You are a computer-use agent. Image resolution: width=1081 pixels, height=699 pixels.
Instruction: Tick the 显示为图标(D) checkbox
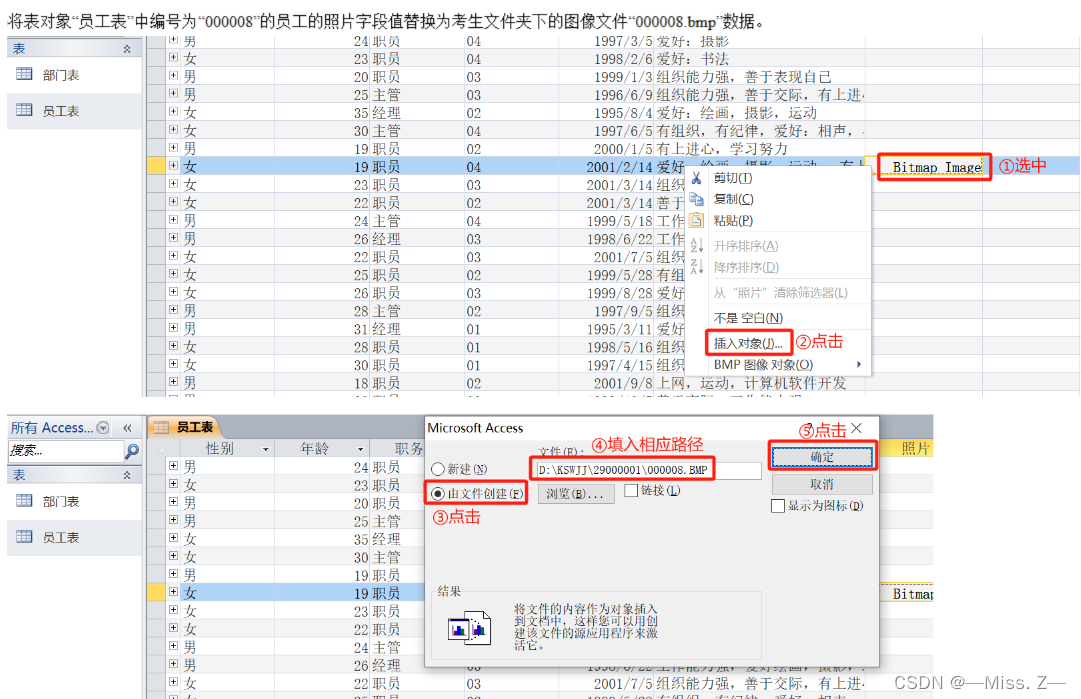pyautogui.click(x=778, y=506)
